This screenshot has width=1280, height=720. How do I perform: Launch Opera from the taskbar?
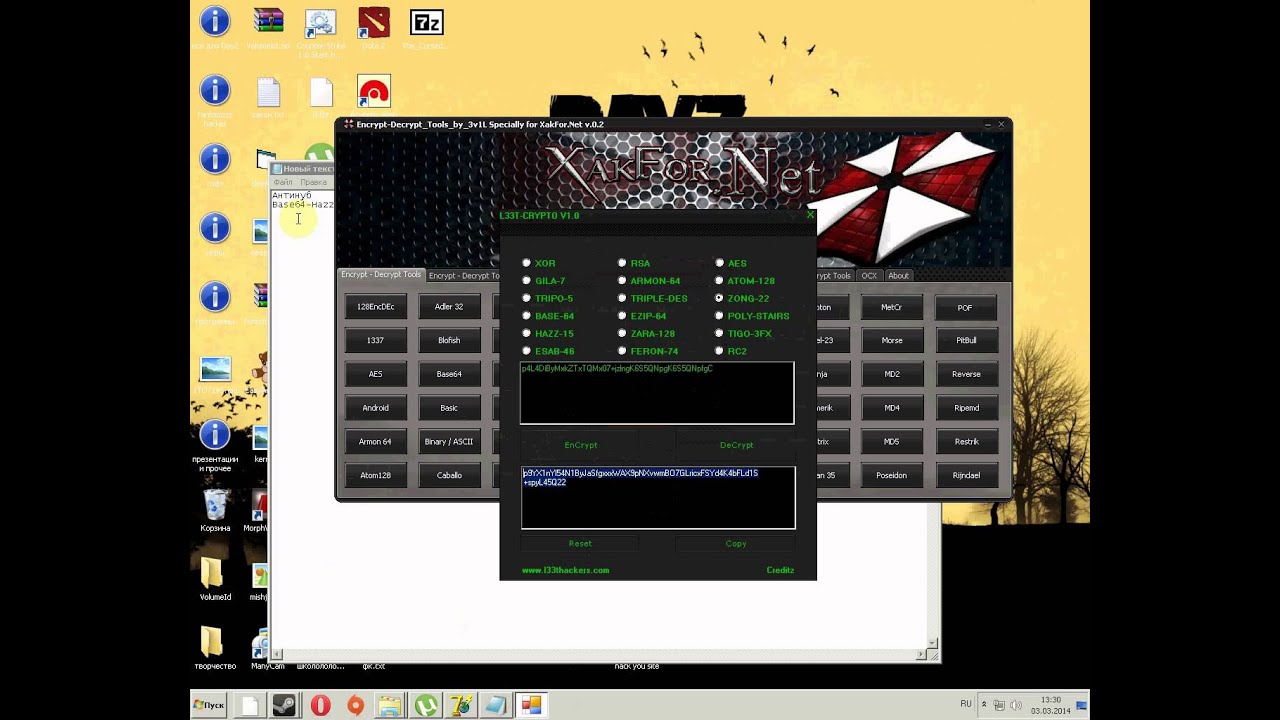point(320,705)
